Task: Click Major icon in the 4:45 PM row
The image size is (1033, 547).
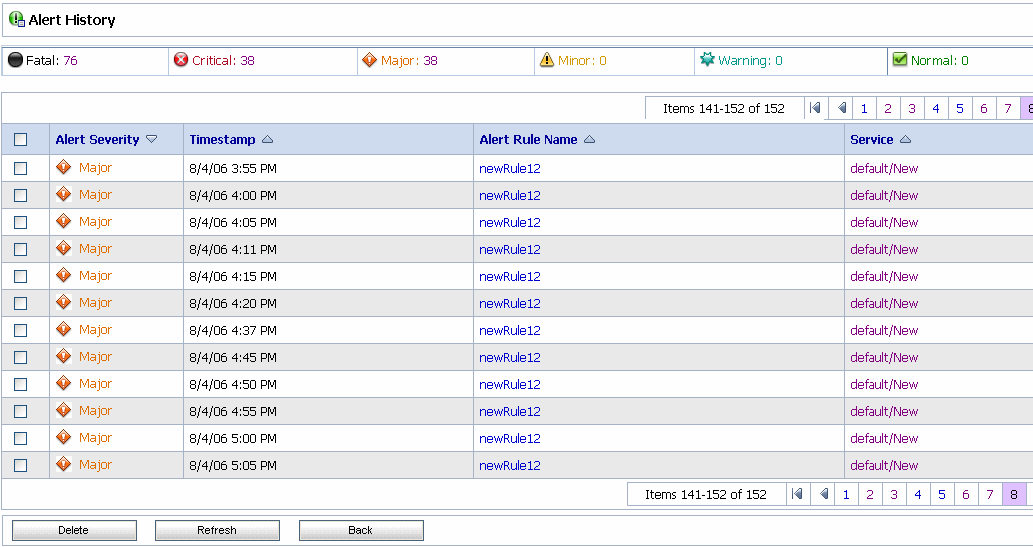Action: coord(63,356)
